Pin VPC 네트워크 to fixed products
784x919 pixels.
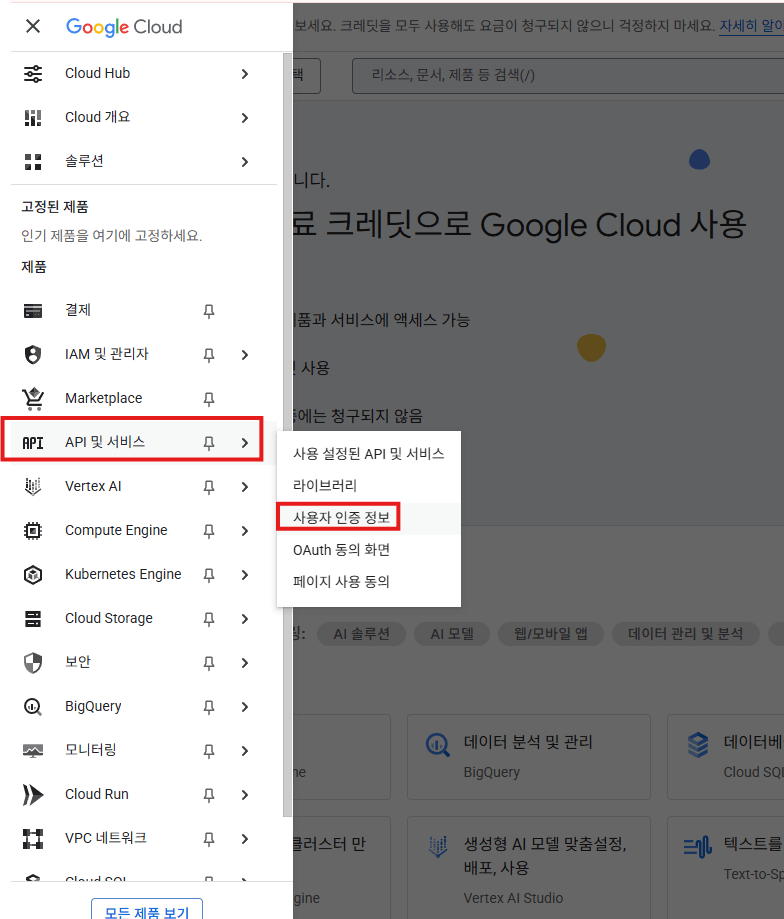click(209, 839)
